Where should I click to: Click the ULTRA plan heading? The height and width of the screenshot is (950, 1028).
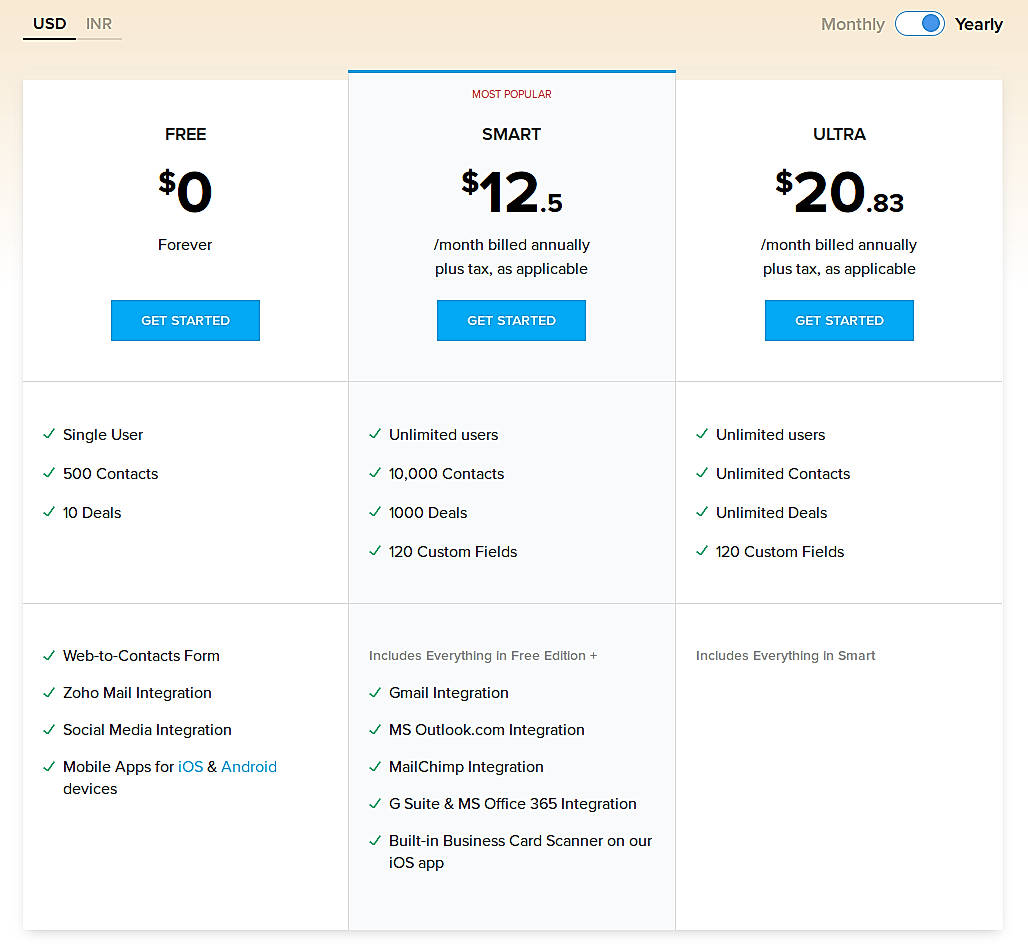coord(839,134)
